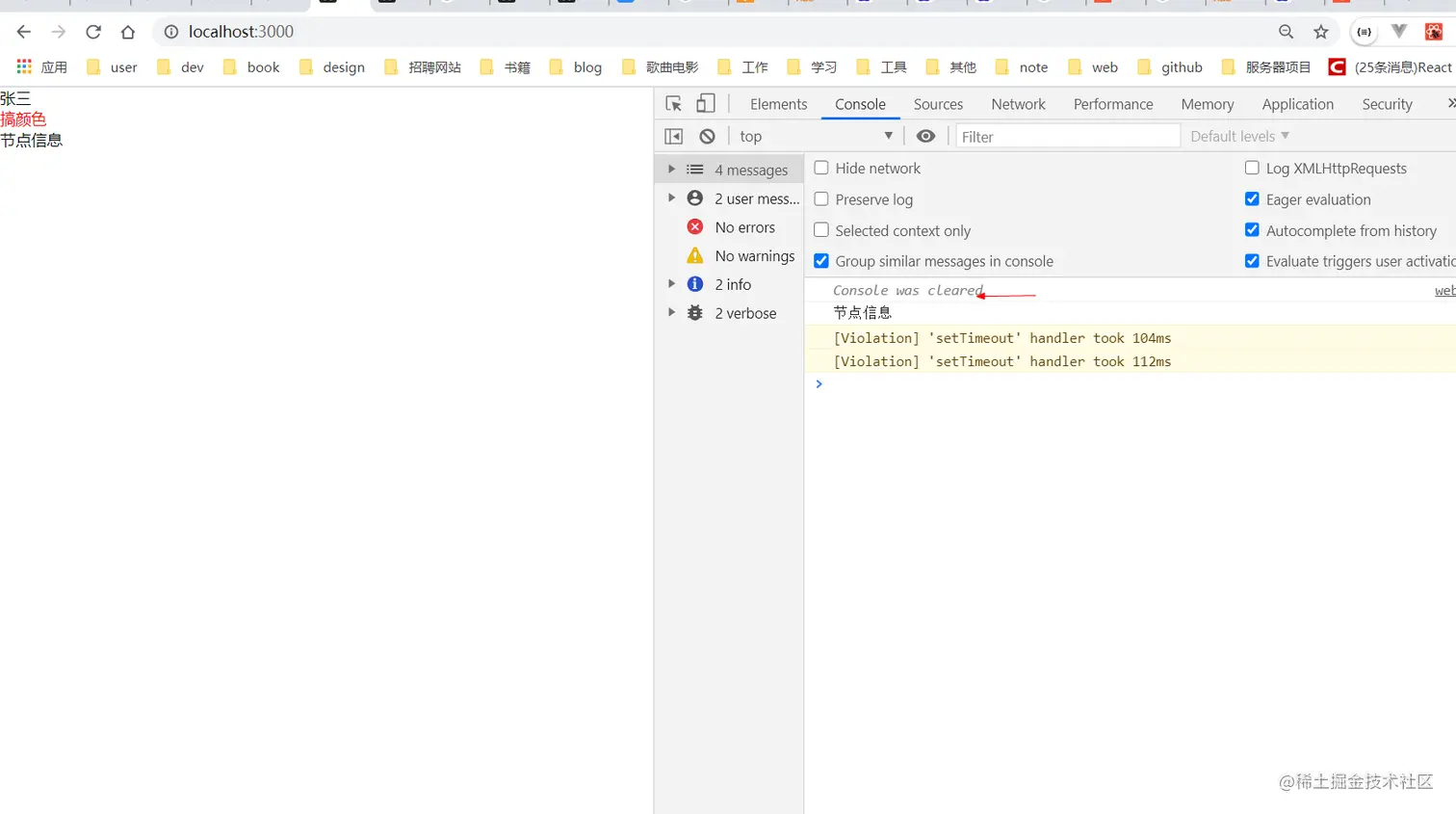Hide the console sidebar panel
This screenshot has width=1456, height=814.
674,137
